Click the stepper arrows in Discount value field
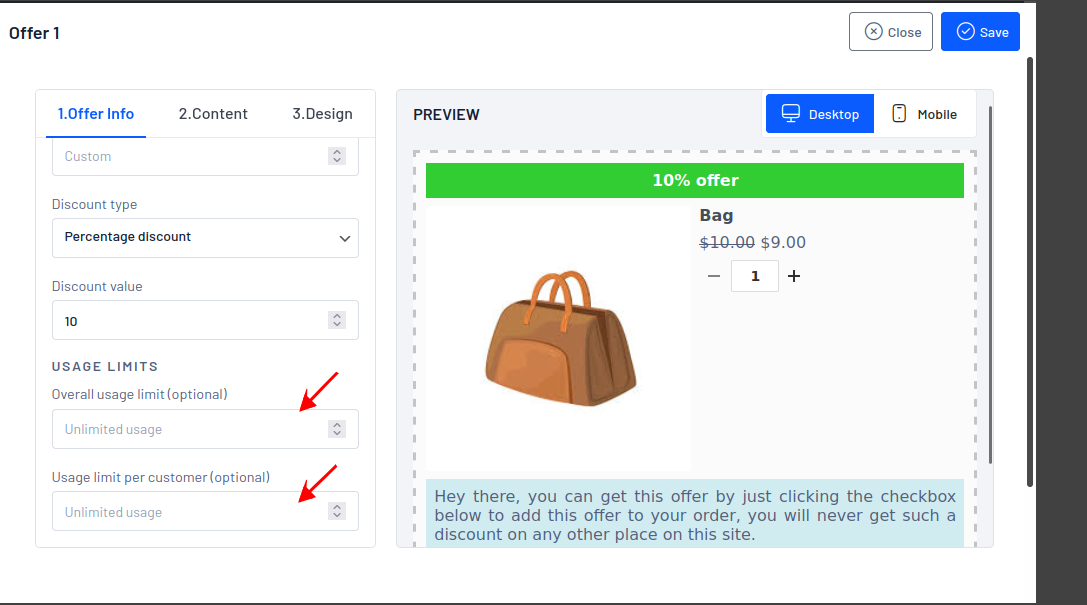Image resolution: width=1087 pixels, height=605 pixels. click(x=337, y=320)
